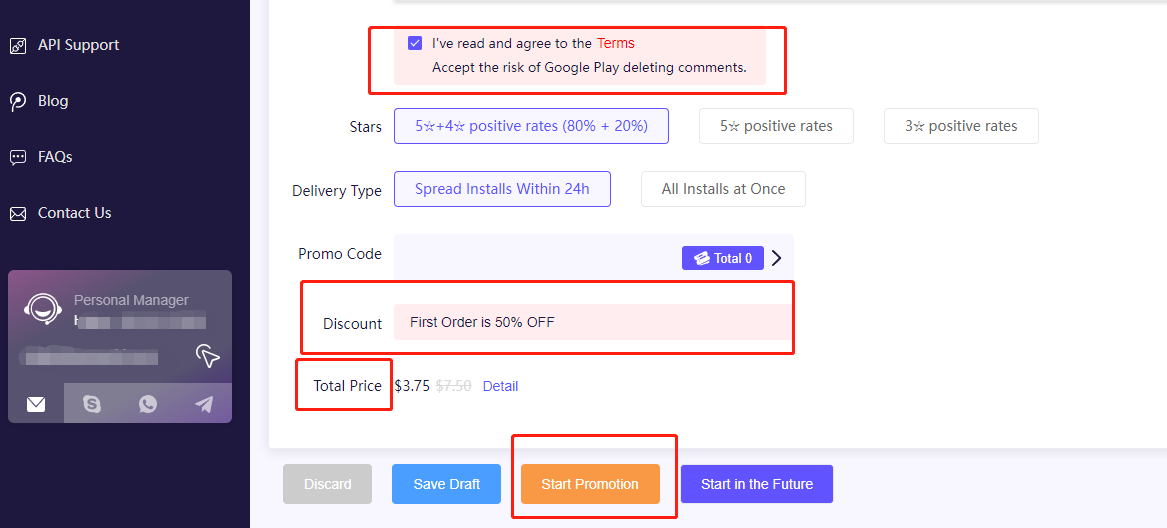Select All Installs at Once delivery
The height and width of the screenshot is (528, 1167).
coord(723,189)
